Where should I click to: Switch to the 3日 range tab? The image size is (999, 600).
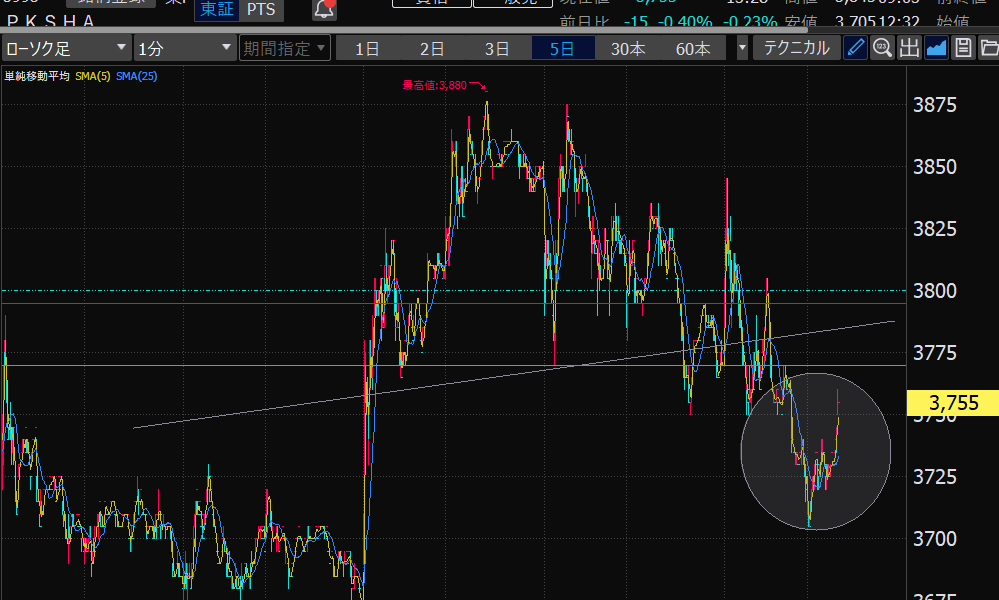[497, 48]
